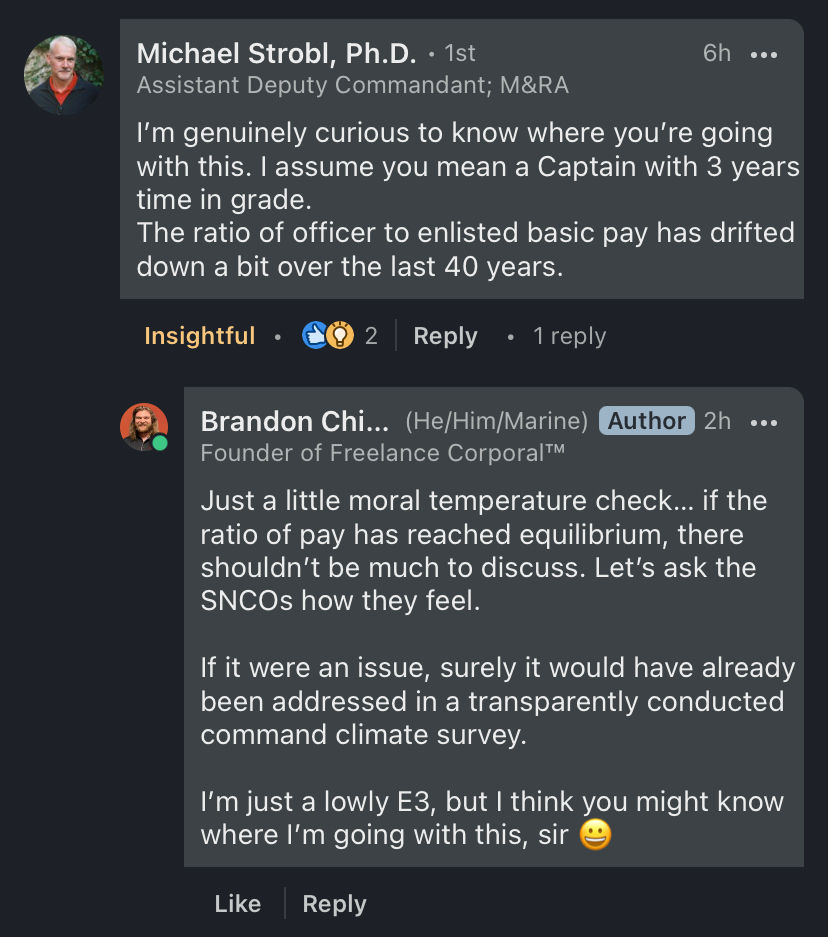Reply to Michael Strobl's comment
This screenshot has height=937, width=828.
click(x=445, y=336)
